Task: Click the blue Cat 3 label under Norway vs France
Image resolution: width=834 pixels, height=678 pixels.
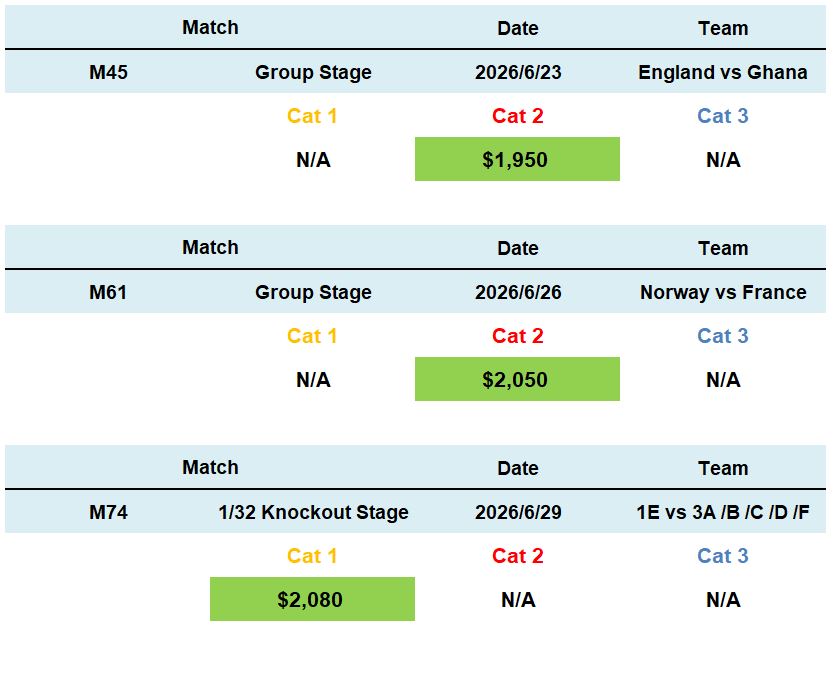Action: coord(722,336)
